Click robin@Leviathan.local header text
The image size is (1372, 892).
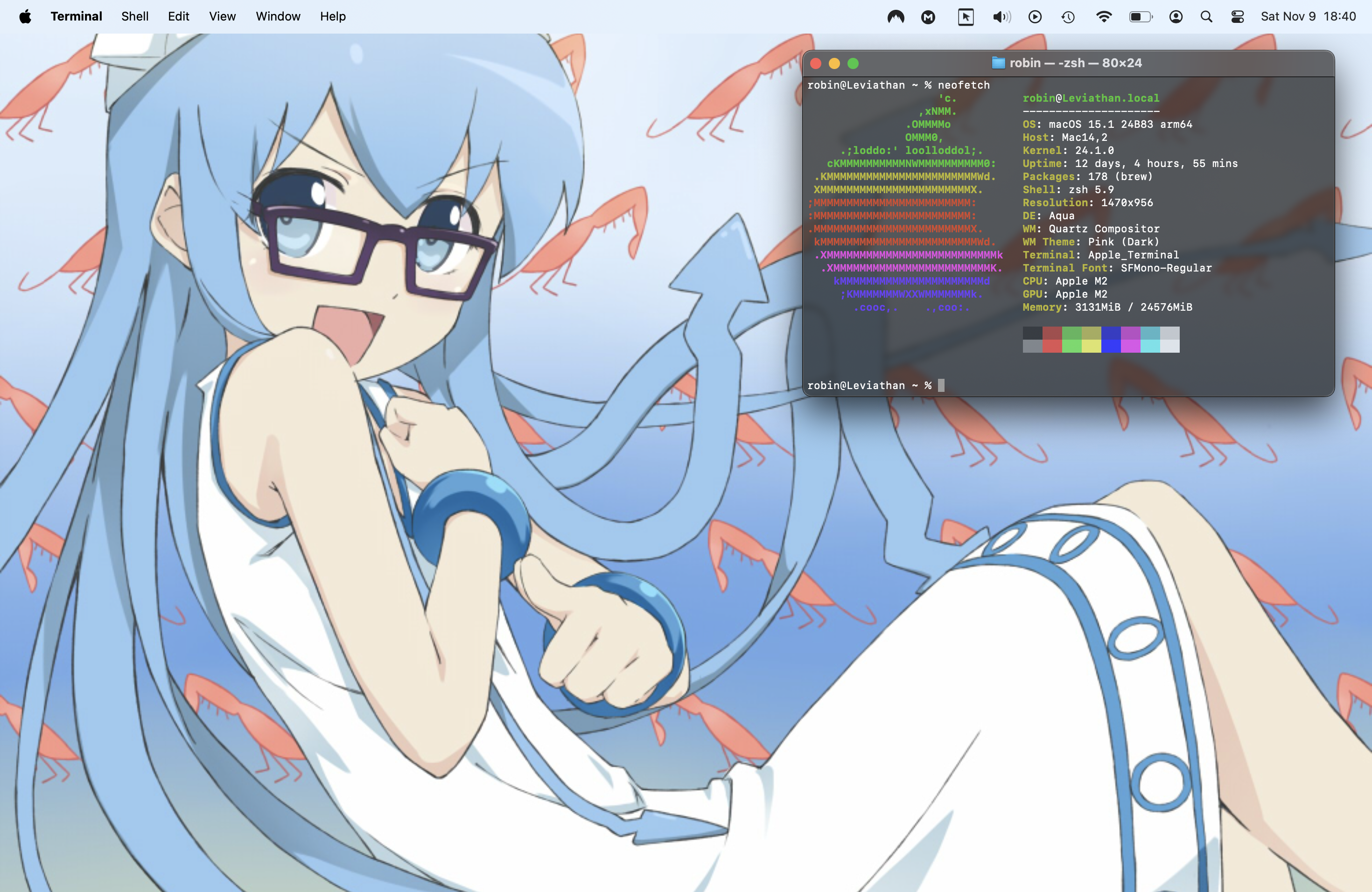point(1091,98)
